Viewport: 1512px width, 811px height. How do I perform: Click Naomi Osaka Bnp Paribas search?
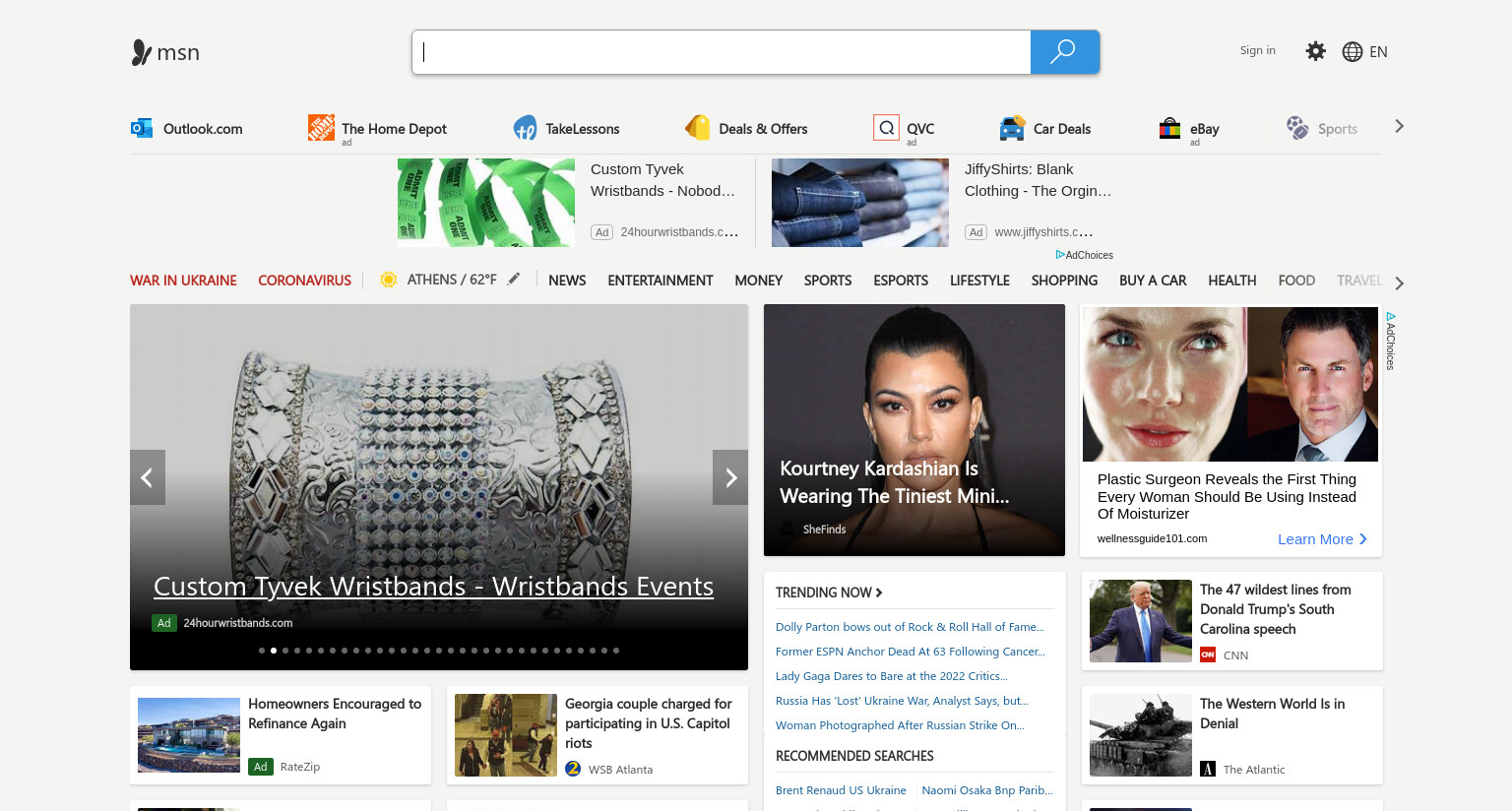pos(987,790)
